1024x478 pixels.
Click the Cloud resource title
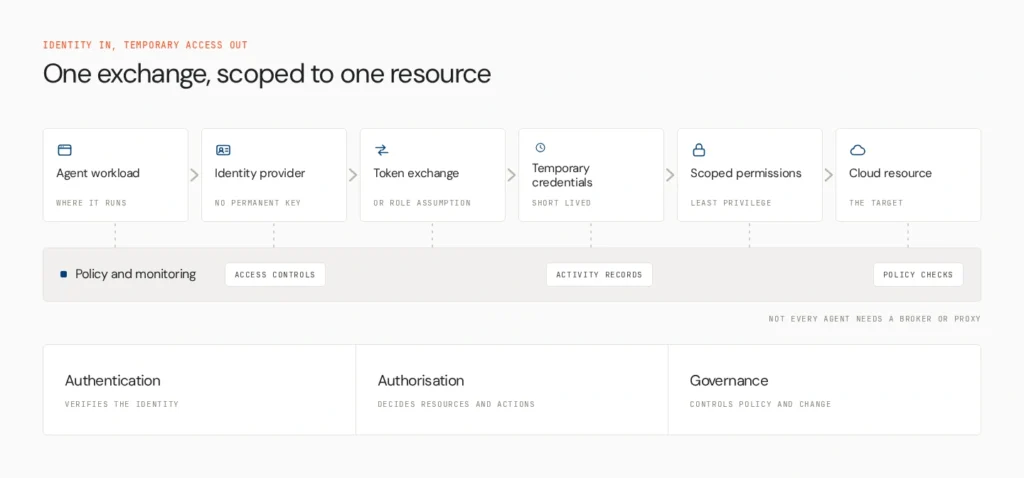click(890, 174)
